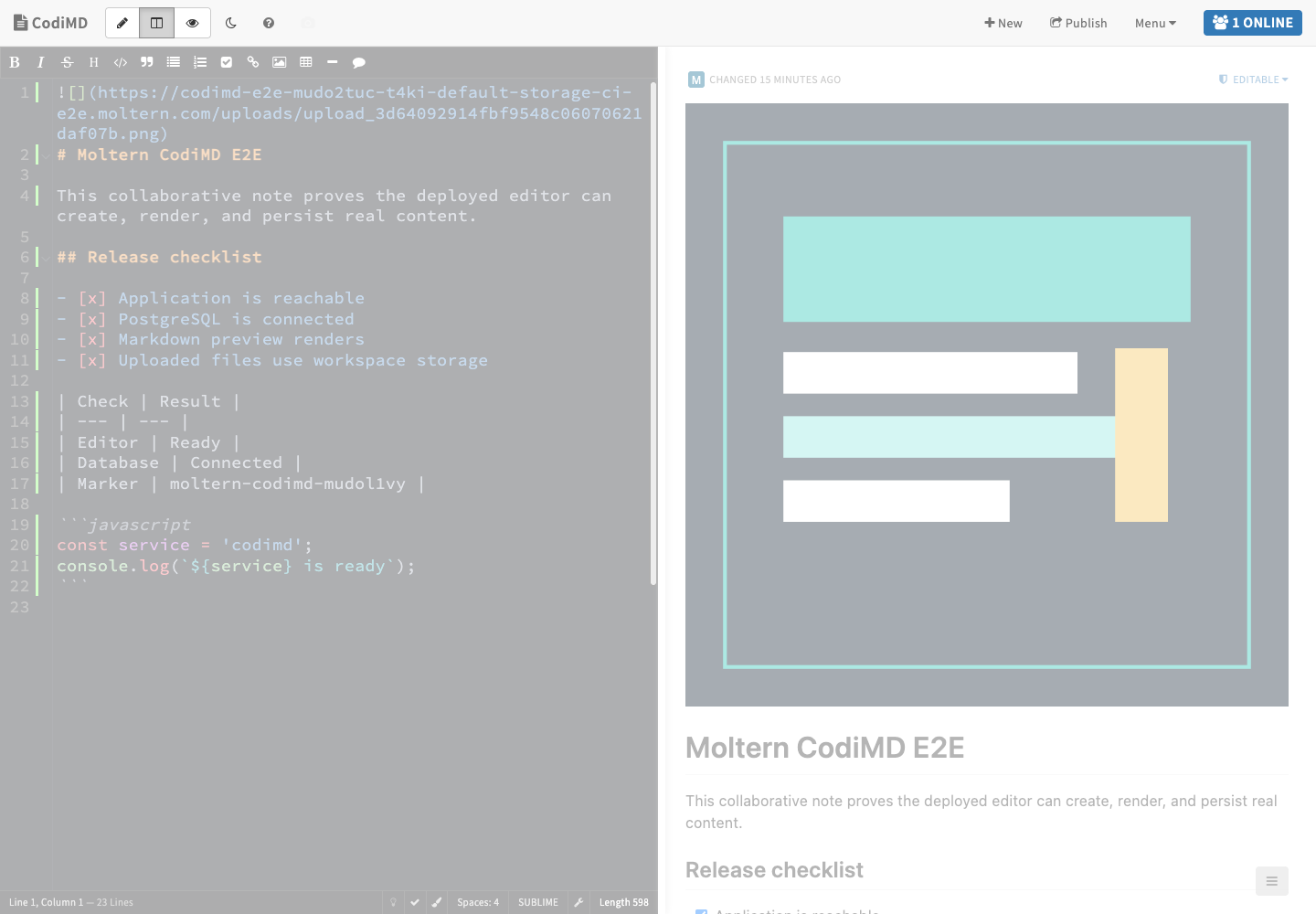
Task: Apply italic formatting in the editor toolbar
Action: point(40,62)
